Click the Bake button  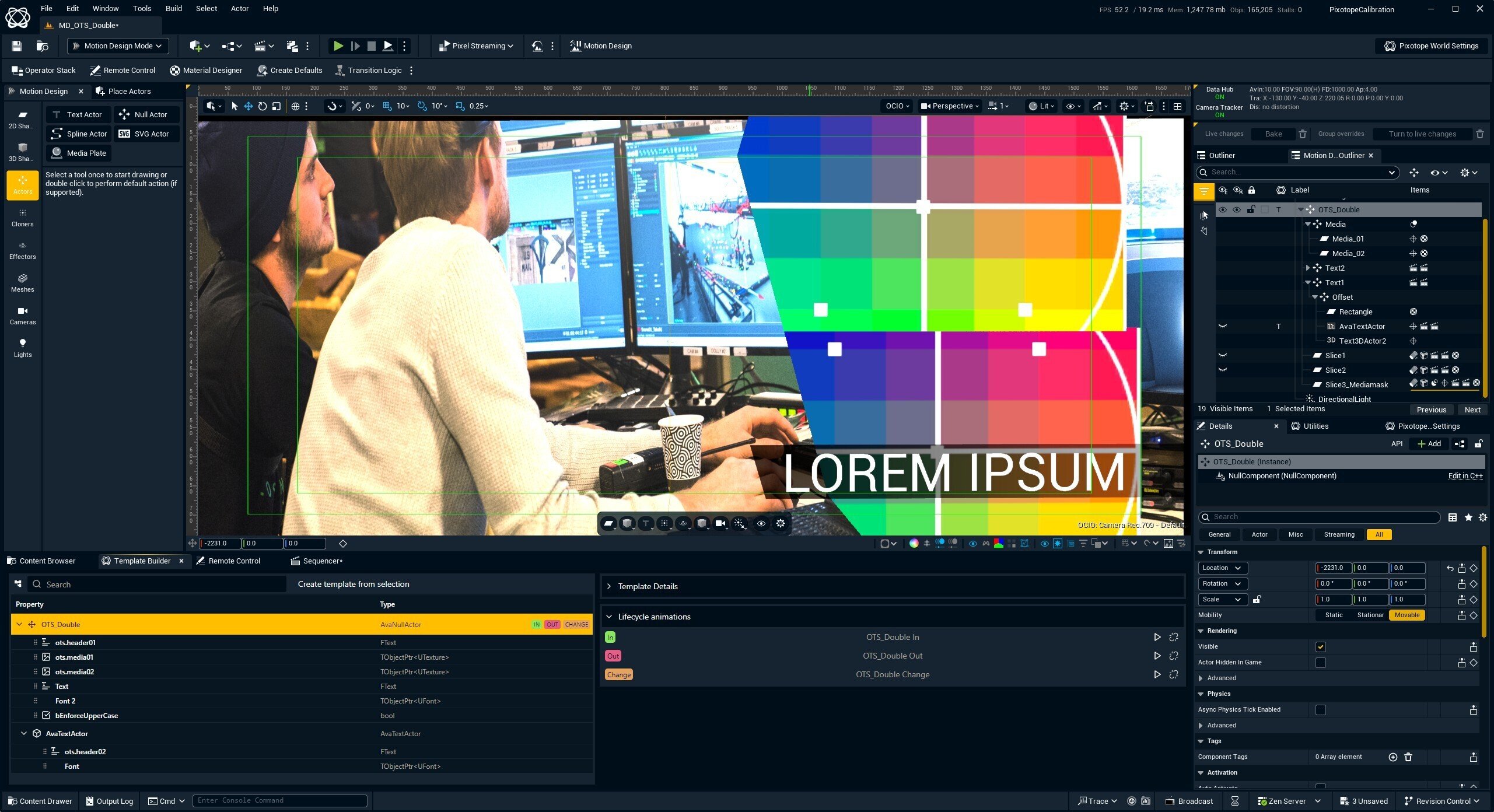pos(1273,134)
